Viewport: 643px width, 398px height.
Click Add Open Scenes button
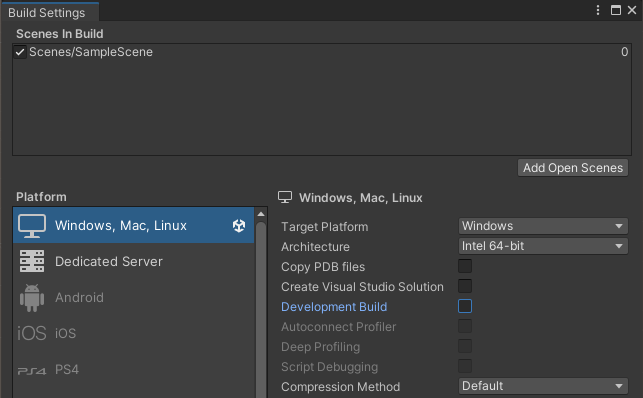pos(572,168)
